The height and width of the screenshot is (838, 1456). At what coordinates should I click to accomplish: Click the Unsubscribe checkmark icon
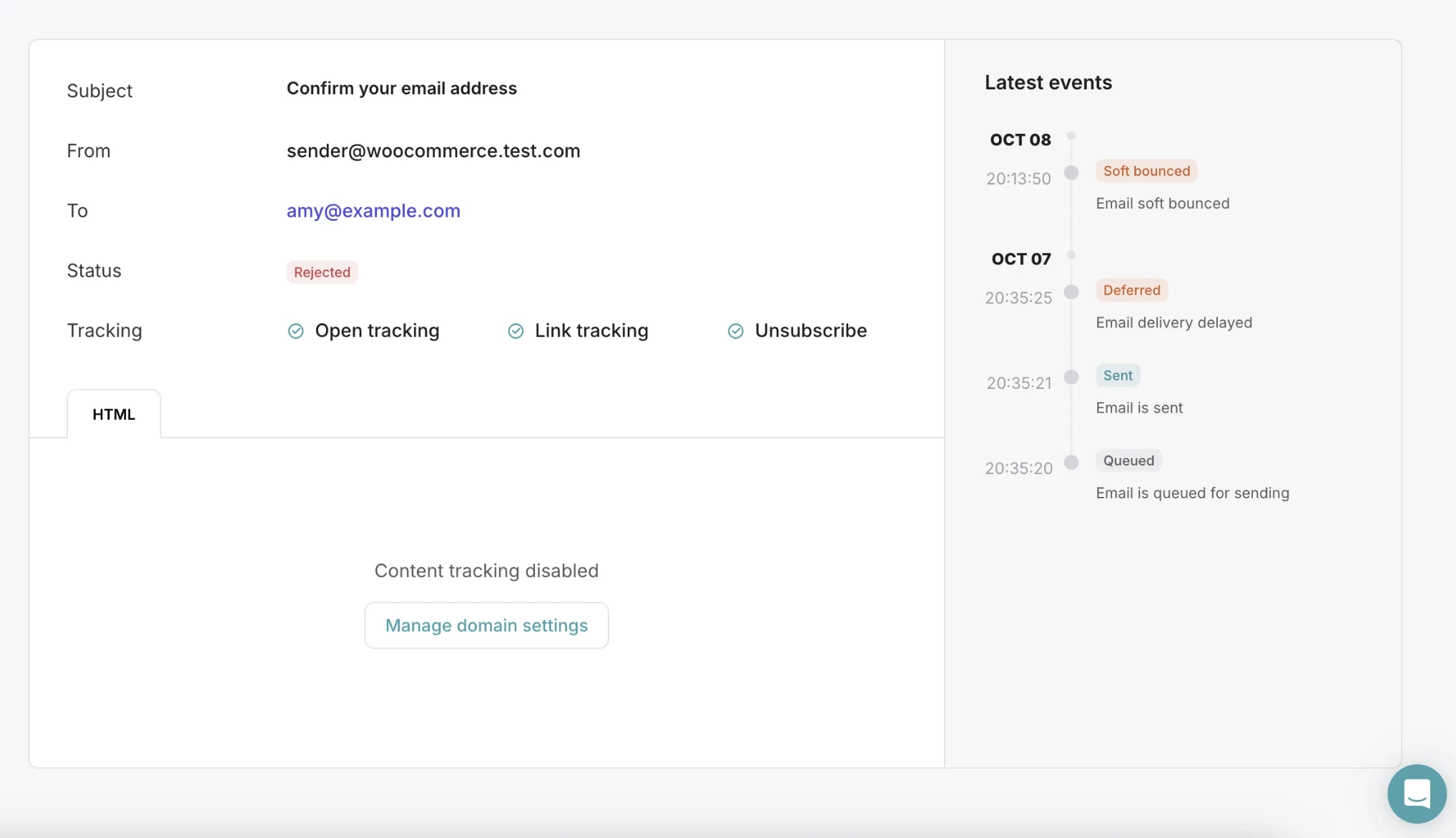(x=736, y=331)
